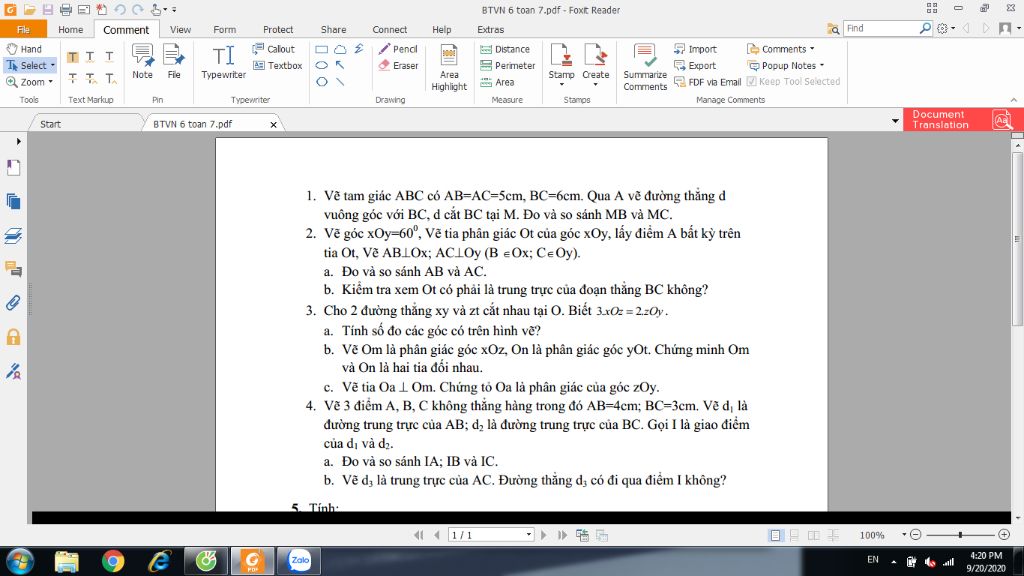Select the Oval drawing tool
Viewport: 1024px width, 576px height.
(321, 65)
